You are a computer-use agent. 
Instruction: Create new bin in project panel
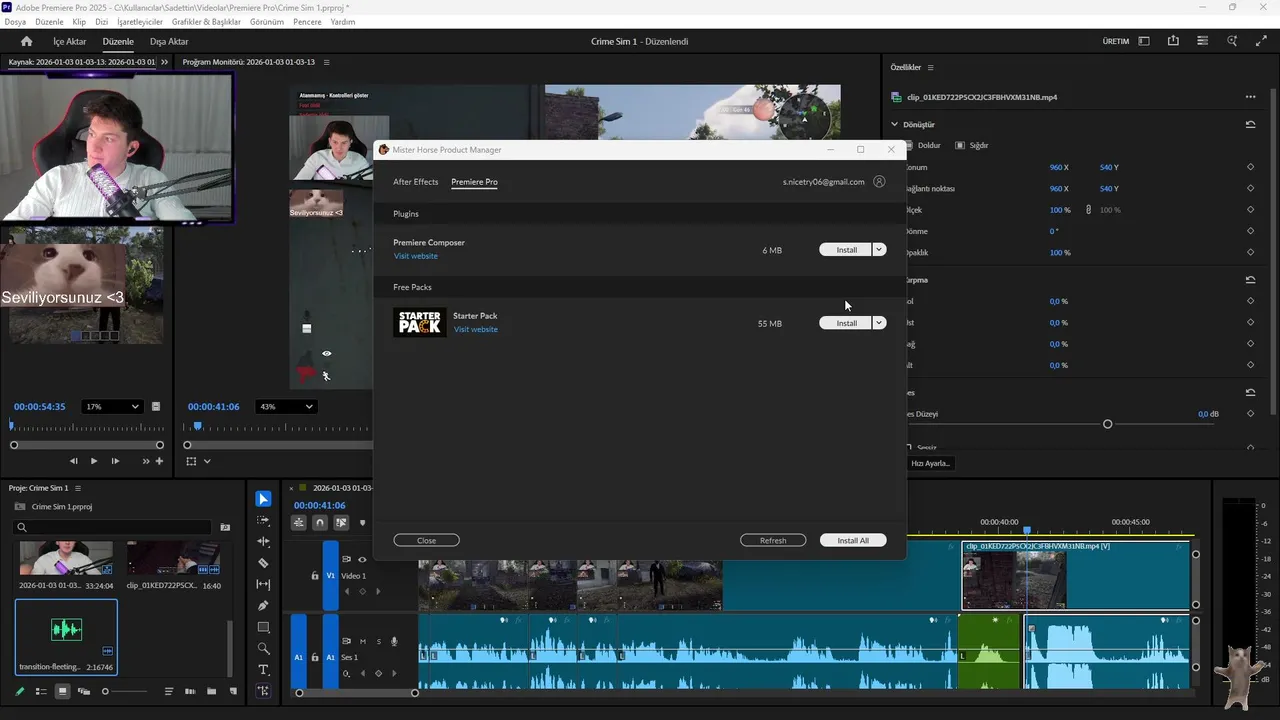click(211, 691)
